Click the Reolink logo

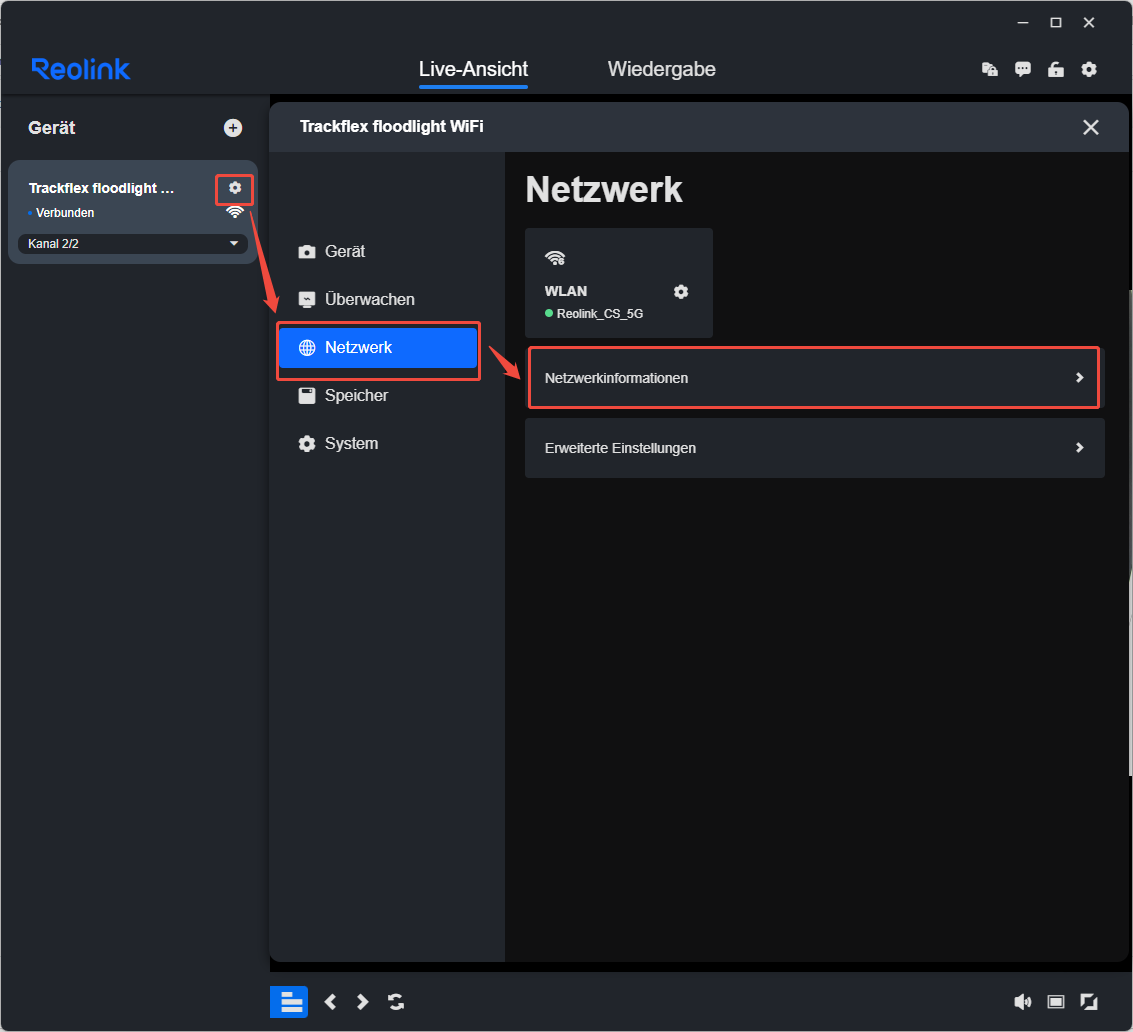[81, 69]
